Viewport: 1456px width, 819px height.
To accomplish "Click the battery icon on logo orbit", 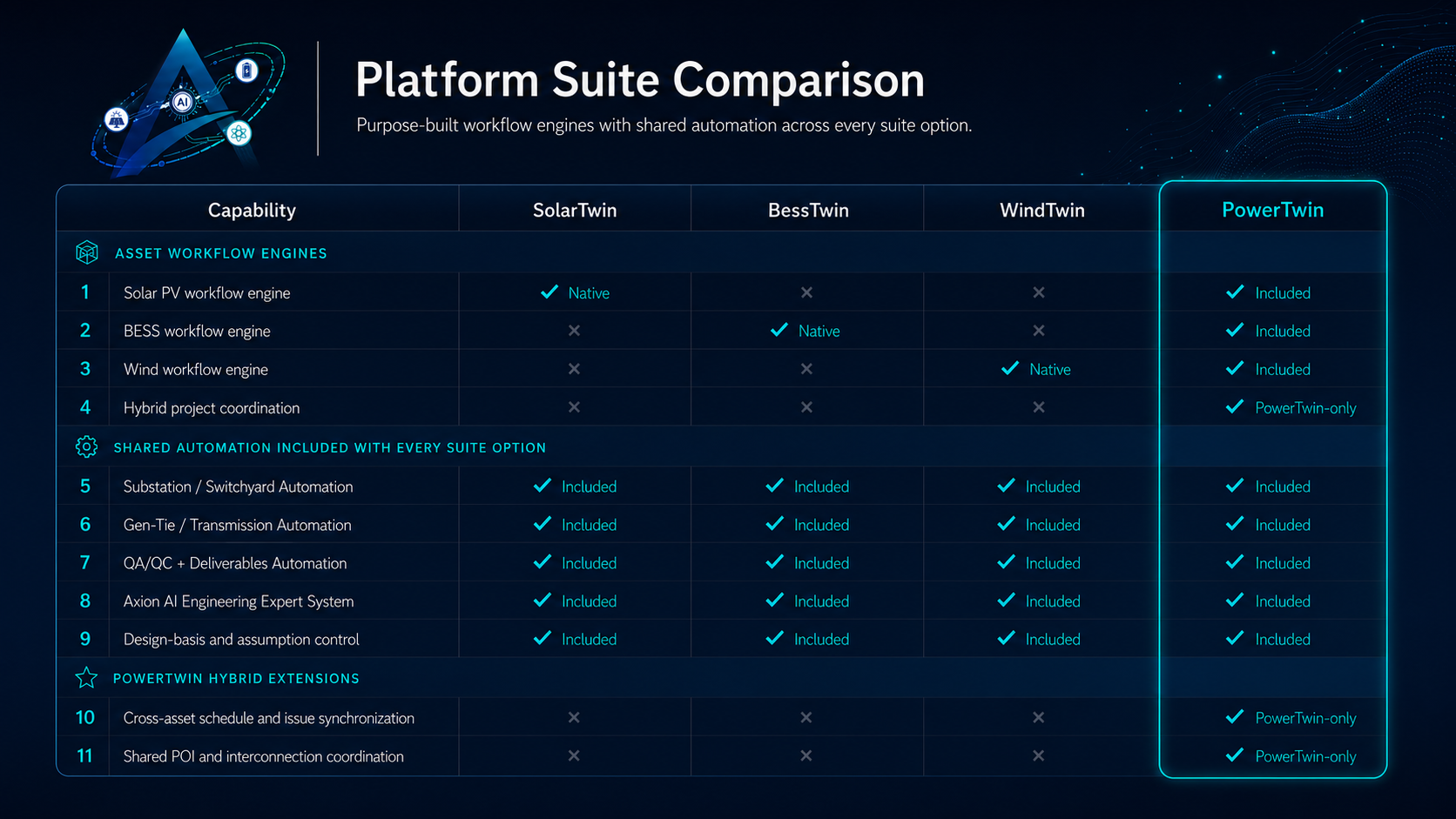I will coord(247,70).
